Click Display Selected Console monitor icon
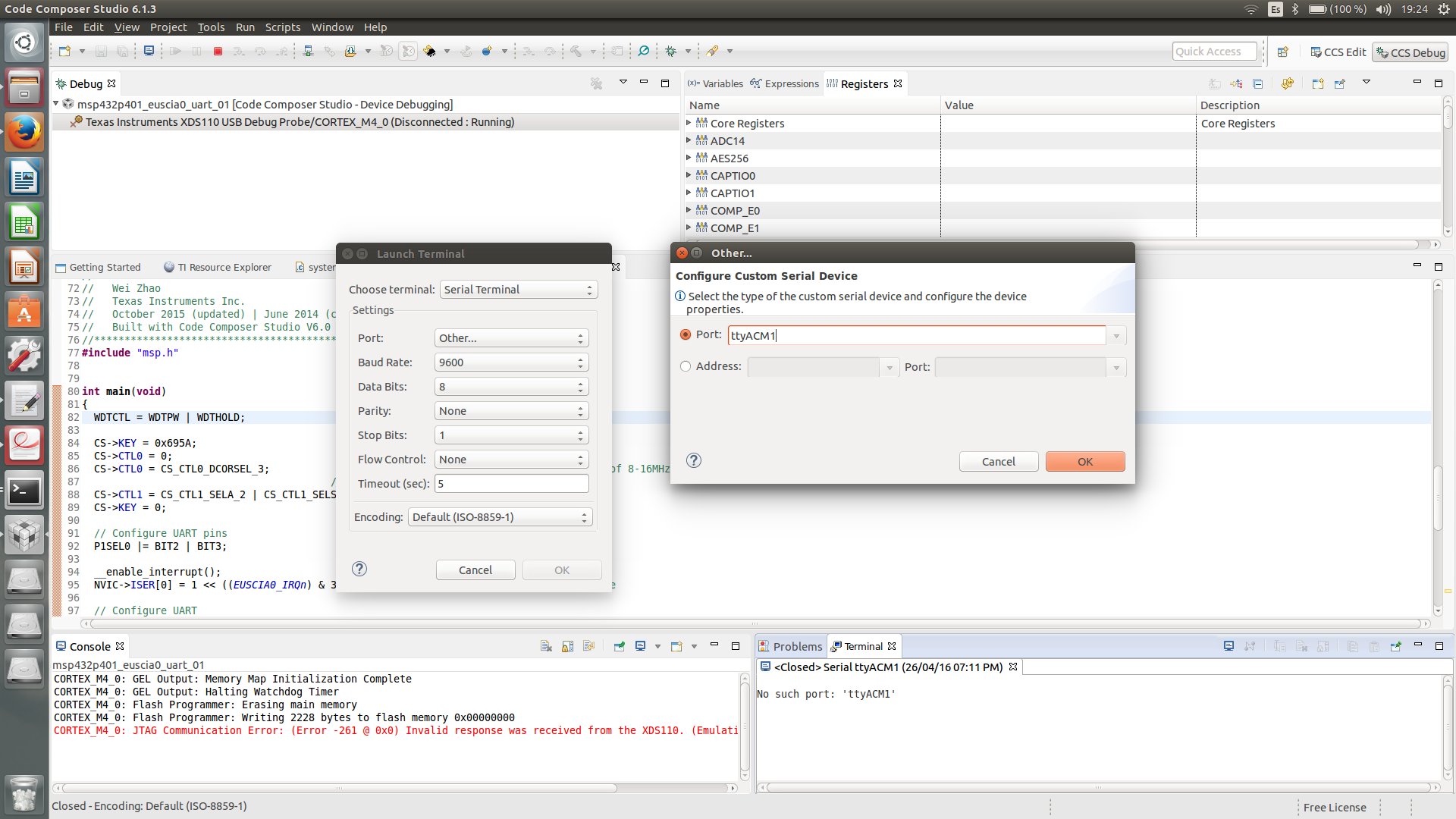This screenshot has height=819, width=1456. click(x=641, y=646)
